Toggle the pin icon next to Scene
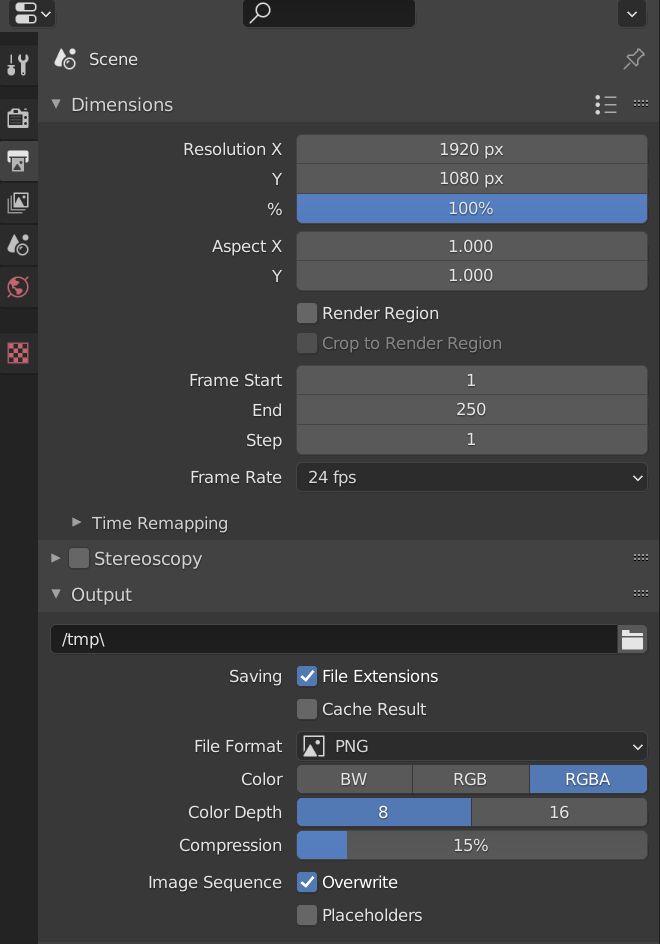Viewport: 660px width, 944px height. [x=634, y=59]
